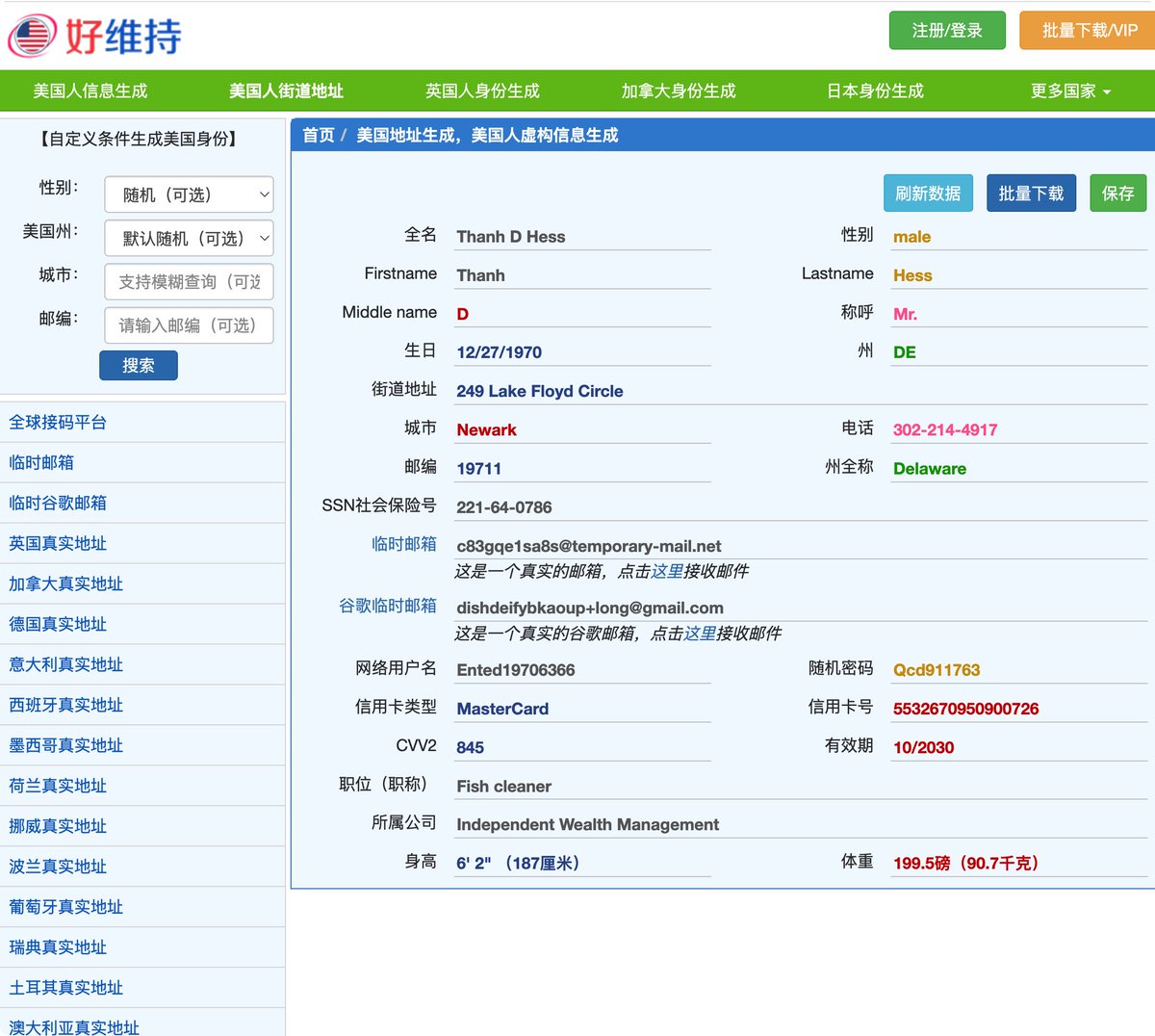The image size is (1155, 1036).
Task: Click 注册/登录 to register or login
Action: (x=946, y=30)
